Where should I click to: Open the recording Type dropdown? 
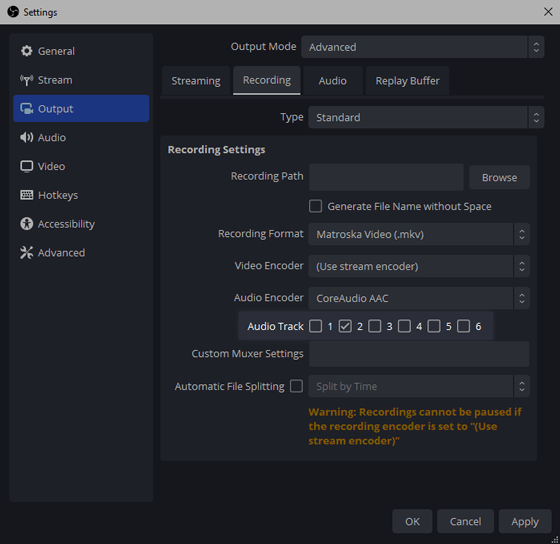pos(426,117)
